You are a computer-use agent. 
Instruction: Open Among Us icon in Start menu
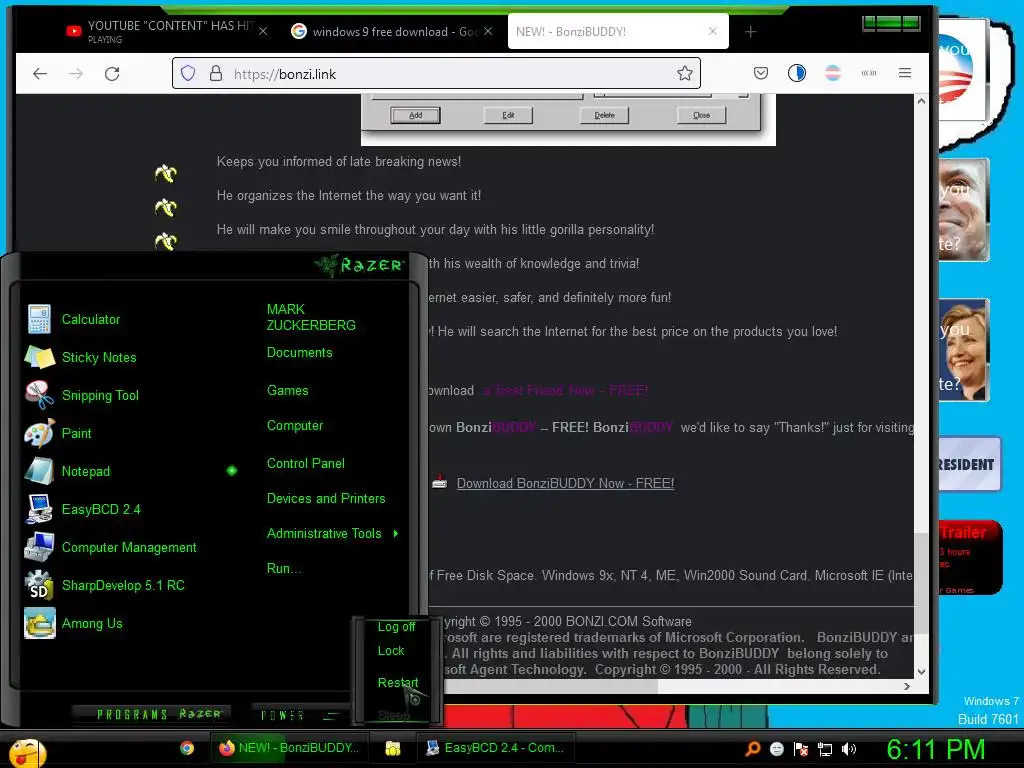pyautogui.click(x=39, y=623)
